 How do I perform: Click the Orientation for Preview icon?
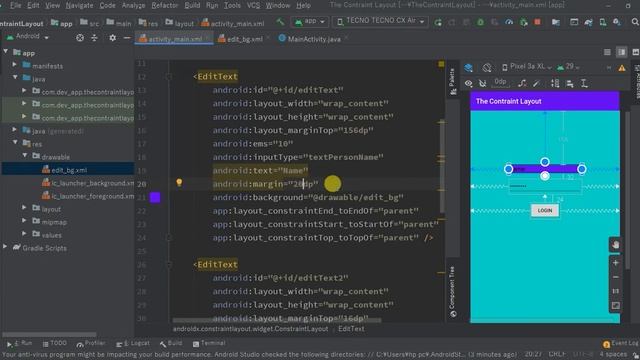pos(487,67)
